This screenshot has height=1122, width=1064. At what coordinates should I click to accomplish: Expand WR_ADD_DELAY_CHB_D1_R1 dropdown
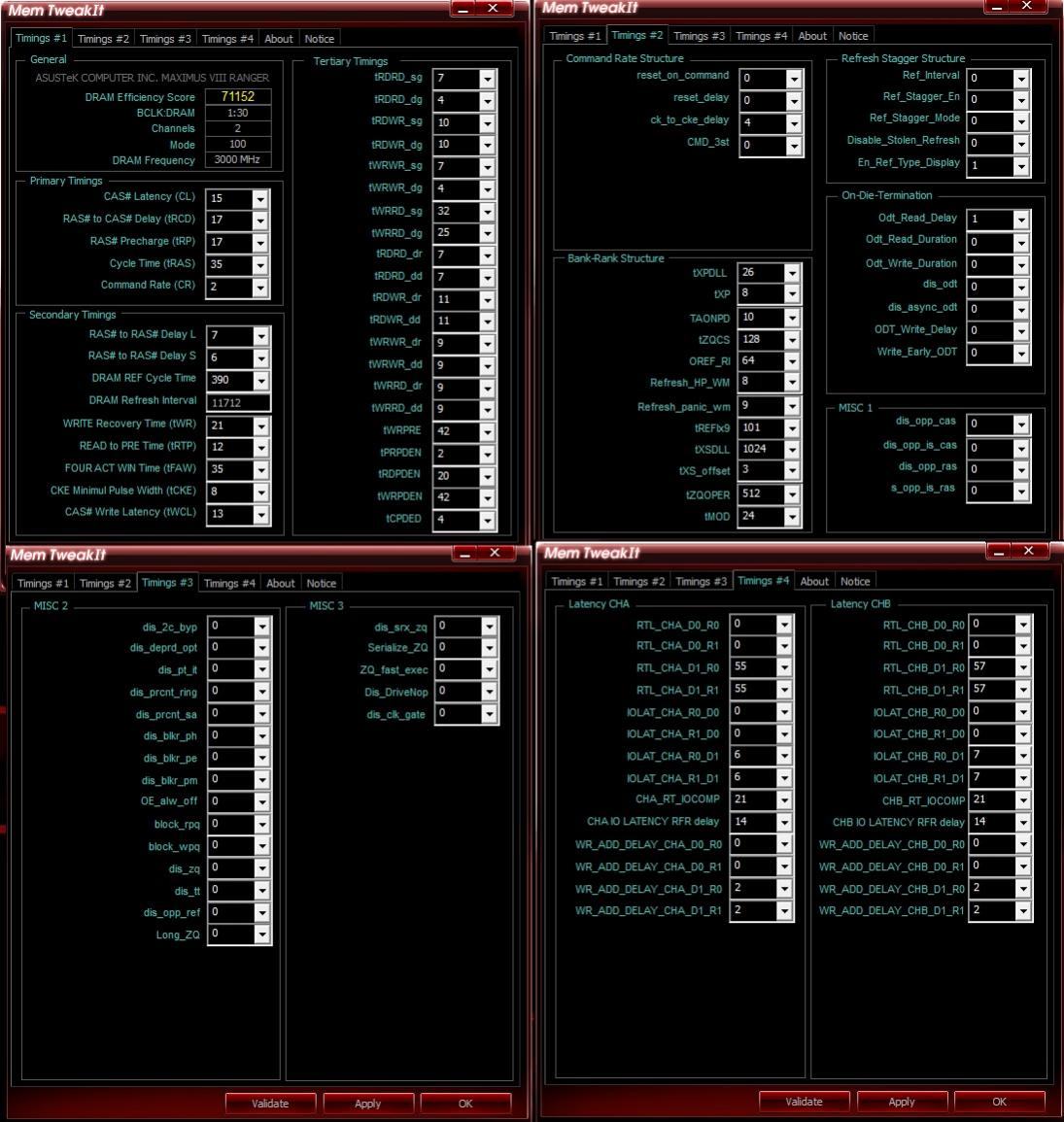pos(1023,911)
